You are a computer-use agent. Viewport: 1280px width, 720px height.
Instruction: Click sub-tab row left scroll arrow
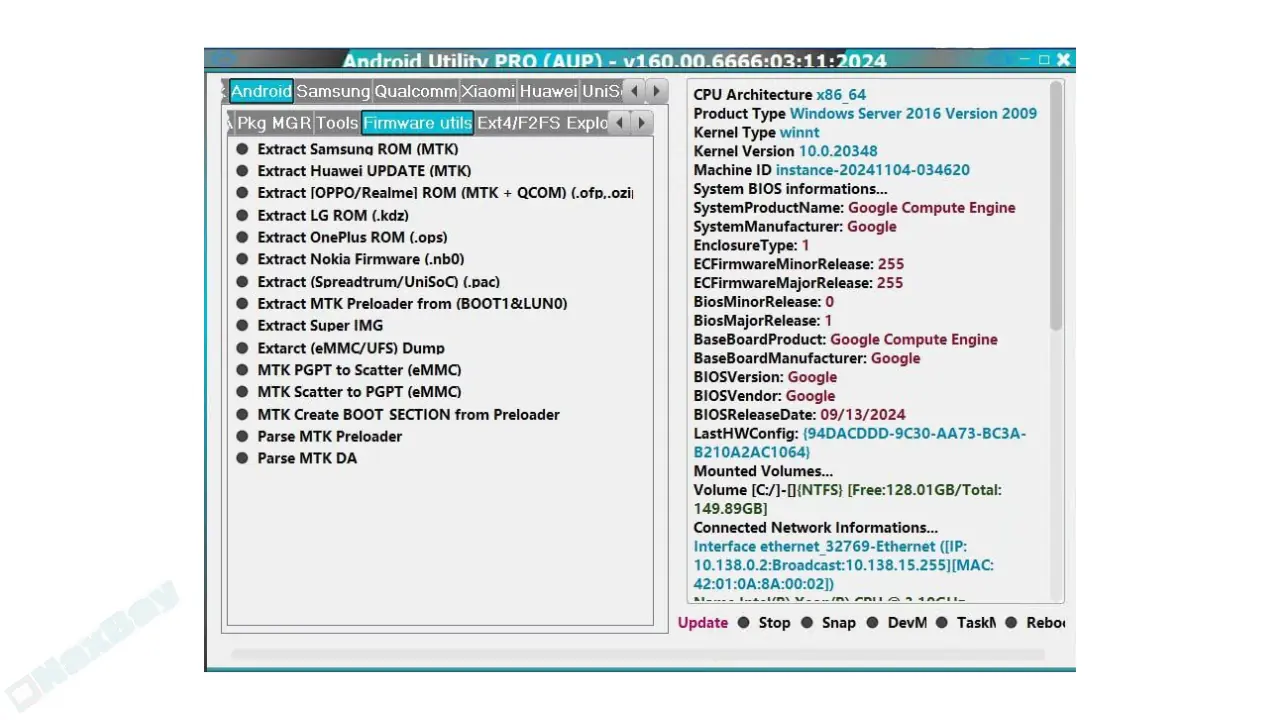pyautogui.click(x=619, y=123)
